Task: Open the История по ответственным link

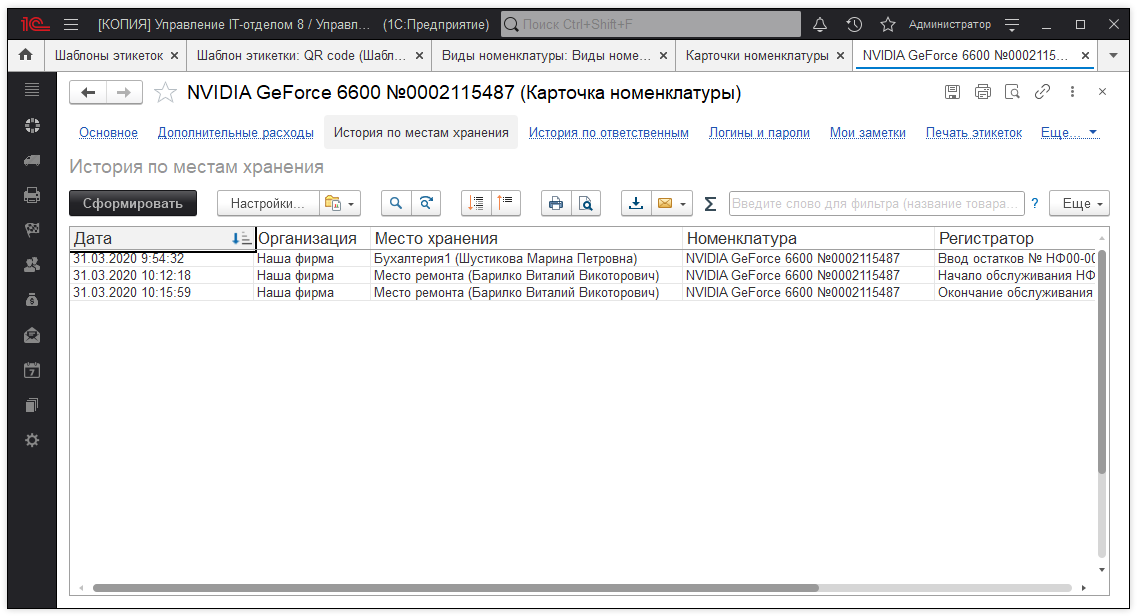Action: pyautogui.click(x=608, y=132)
